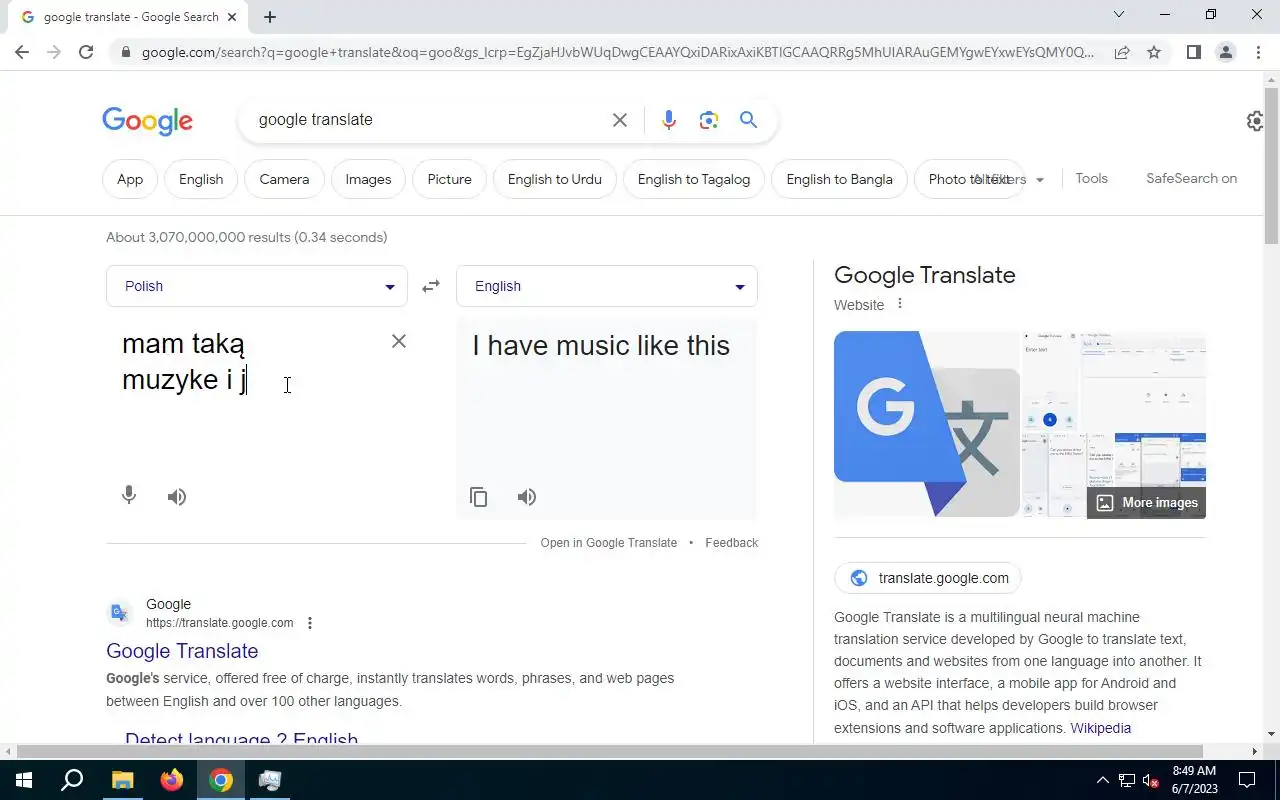The image size is (1280, 800).
Task: Click the vertical page scrollbar
Action: click(x=1271, y=165)
